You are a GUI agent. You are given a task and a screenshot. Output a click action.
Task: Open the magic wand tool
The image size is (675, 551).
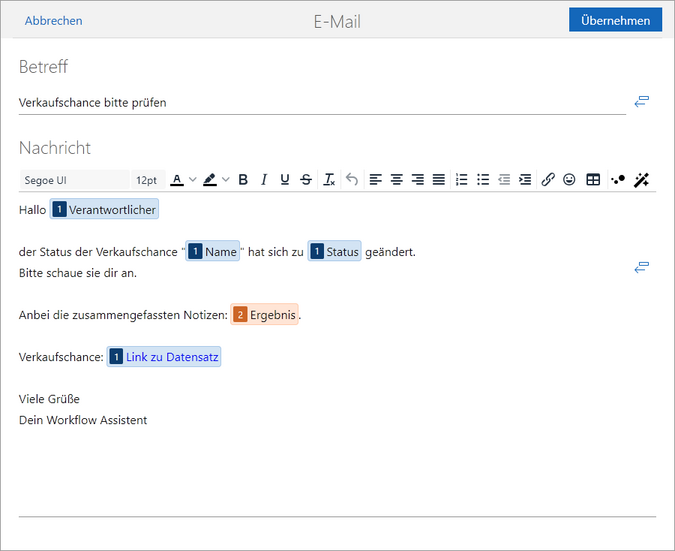[x=642, y=180]
